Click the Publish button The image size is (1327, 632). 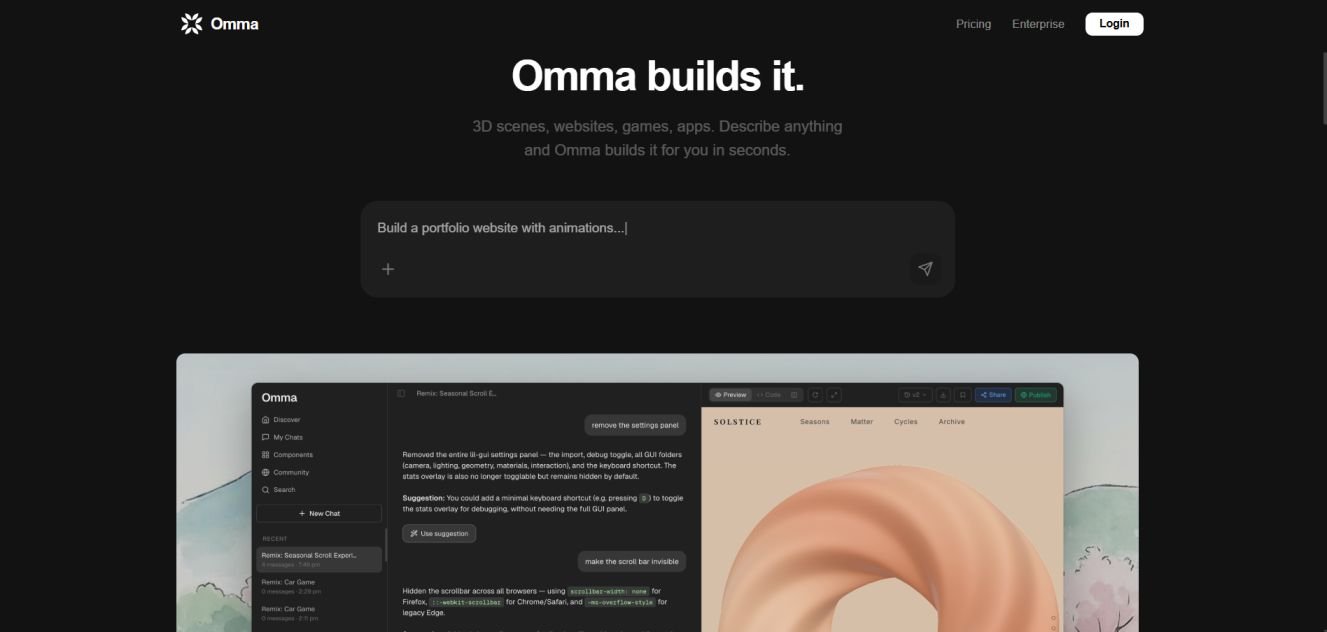click(x=1036, y=395)
